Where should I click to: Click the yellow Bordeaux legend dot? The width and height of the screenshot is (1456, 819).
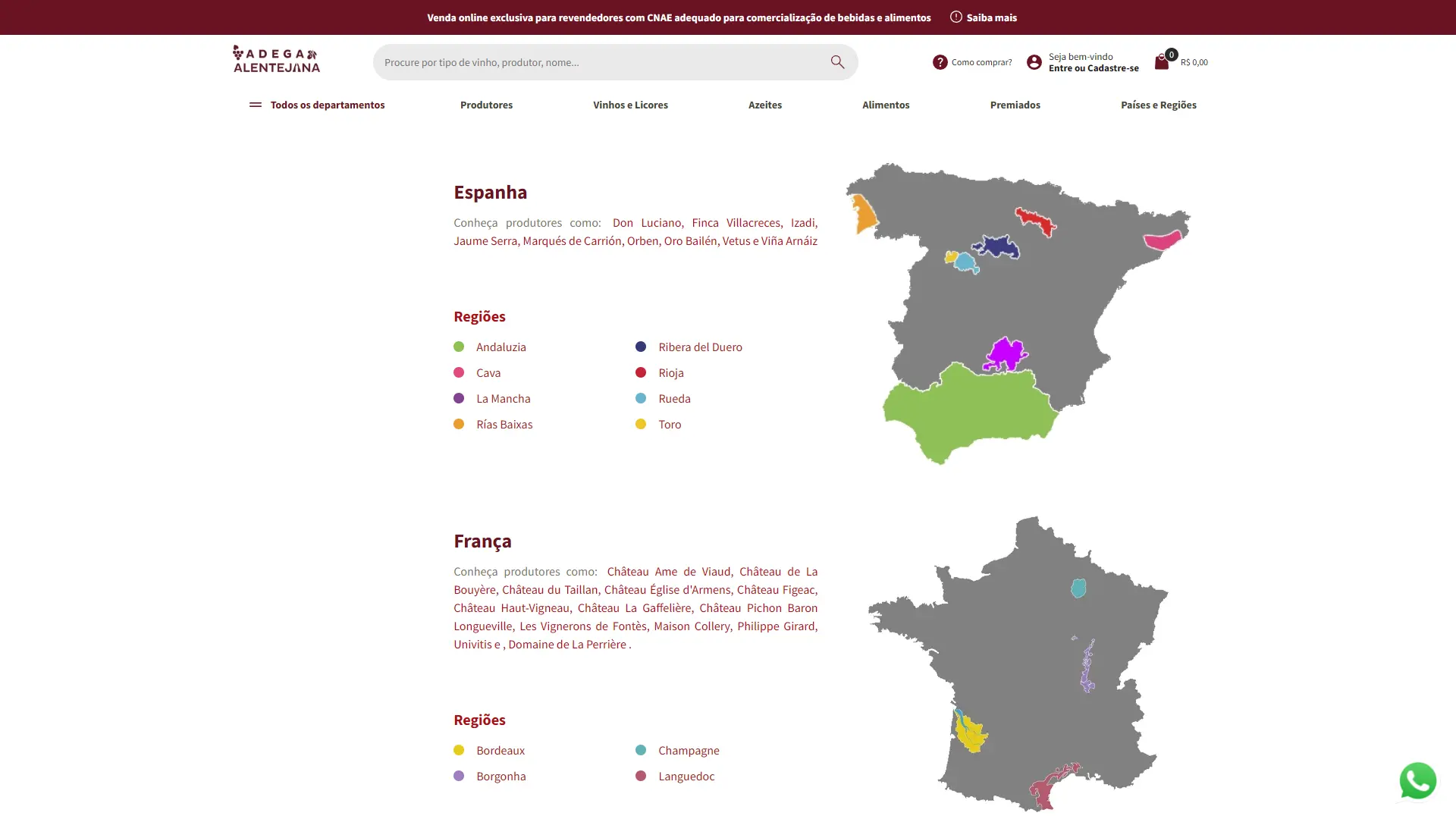click(459, 750)
